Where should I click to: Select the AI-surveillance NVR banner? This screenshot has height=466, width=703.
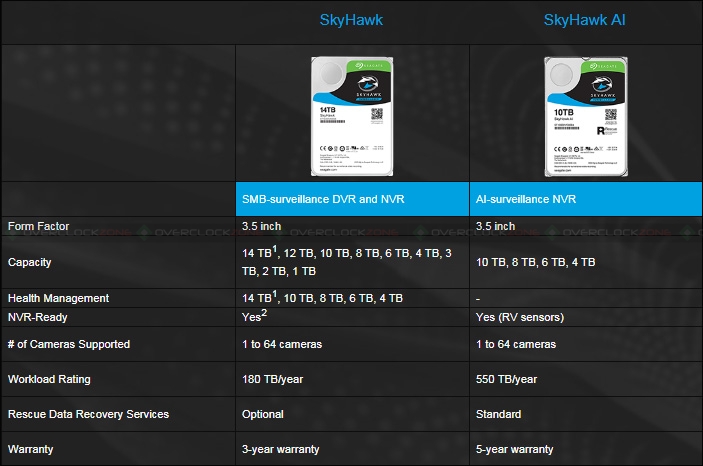point(586,199)
